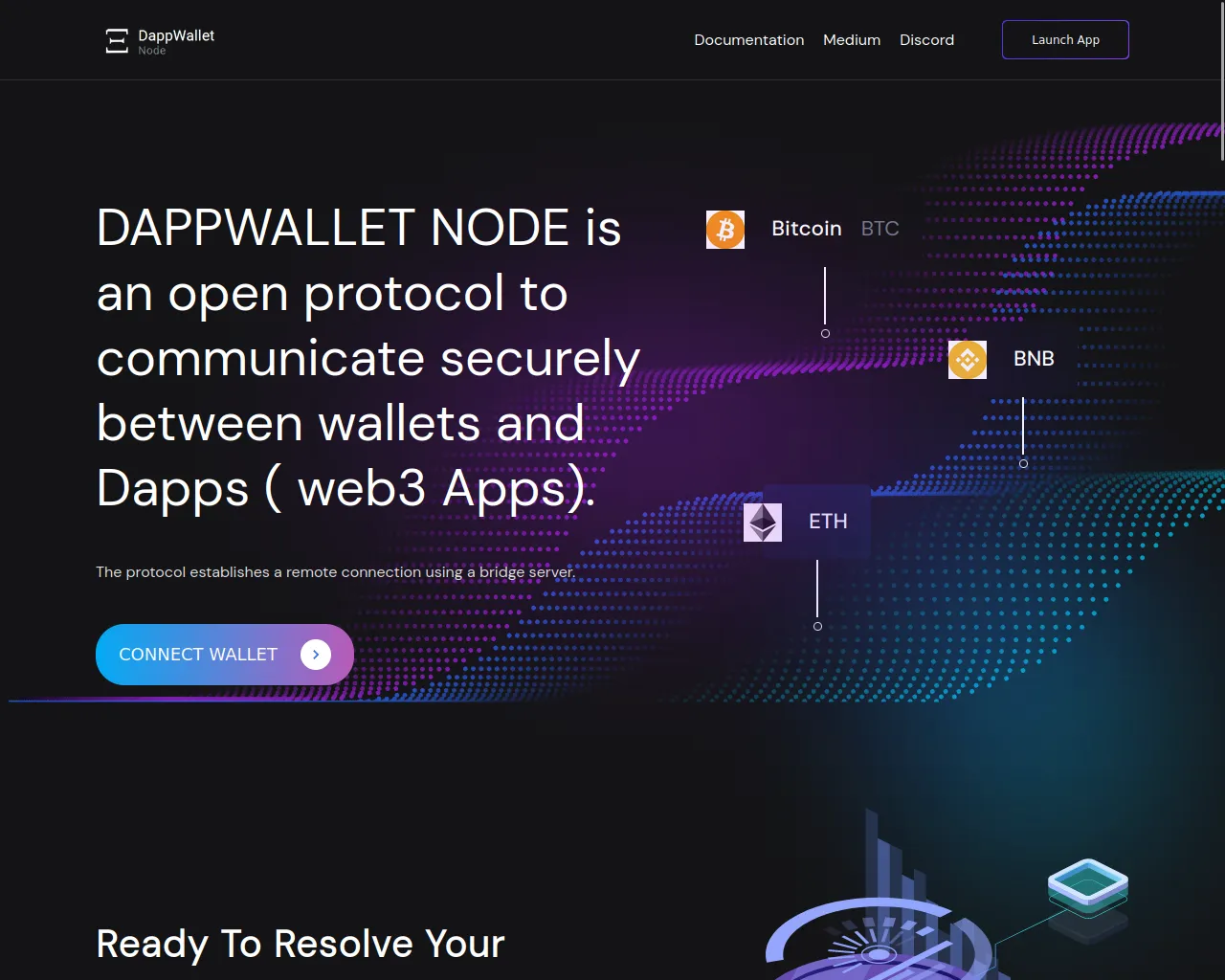This screenshot has height=980, width=1225.
Task: Select the BTC ticker text
Action: click(880, 229)
